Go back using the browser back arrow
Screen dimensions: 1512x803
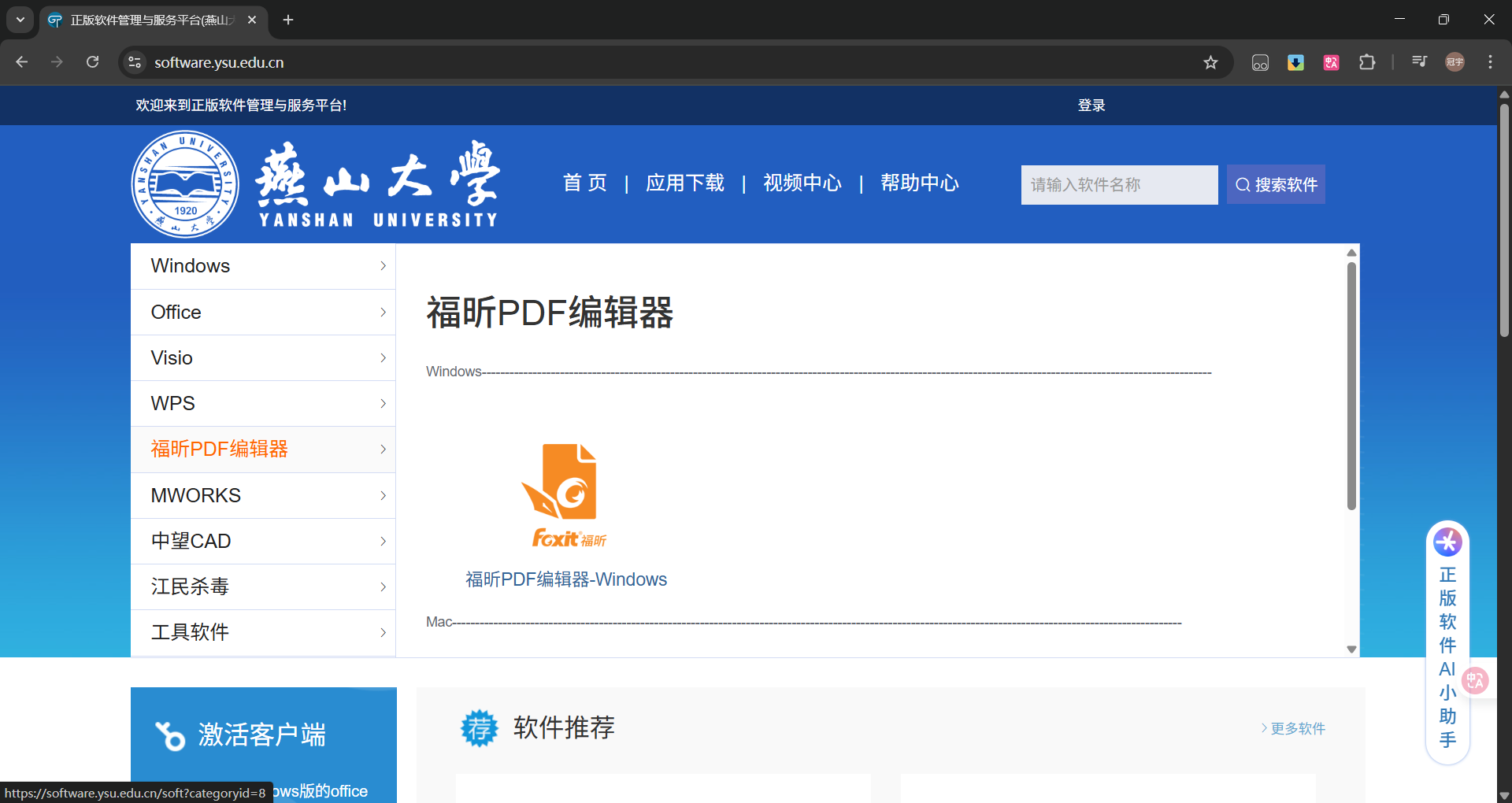point(21,62)
